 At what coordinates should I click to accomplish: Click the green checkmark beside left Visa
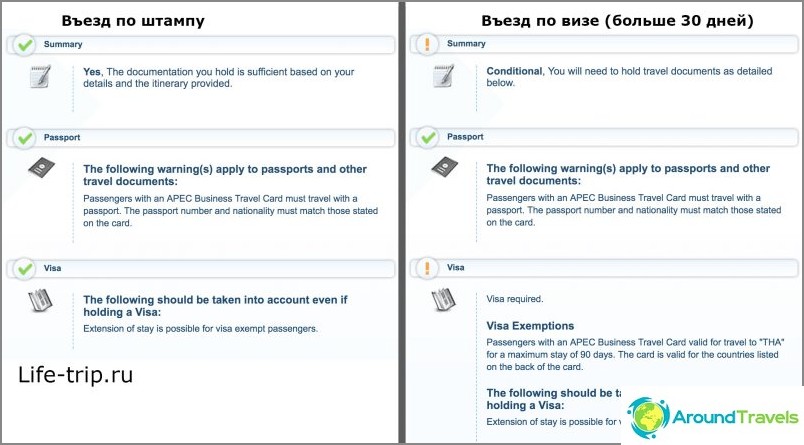pos(25,269)
